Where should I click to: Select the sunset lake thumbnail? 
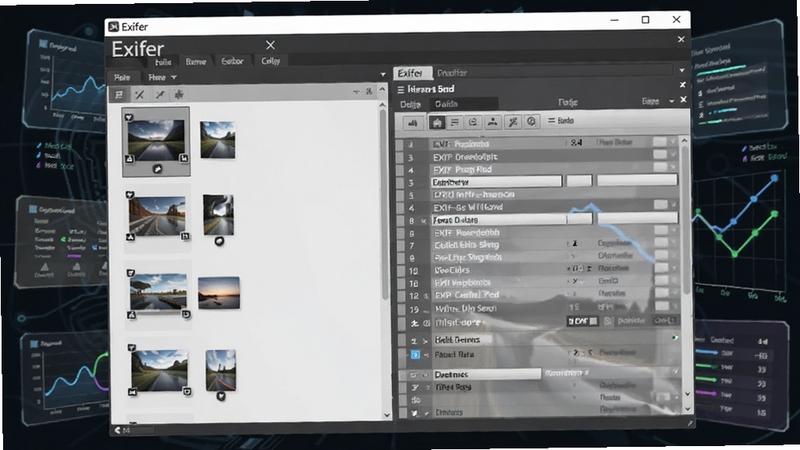[x=219, y=293]
